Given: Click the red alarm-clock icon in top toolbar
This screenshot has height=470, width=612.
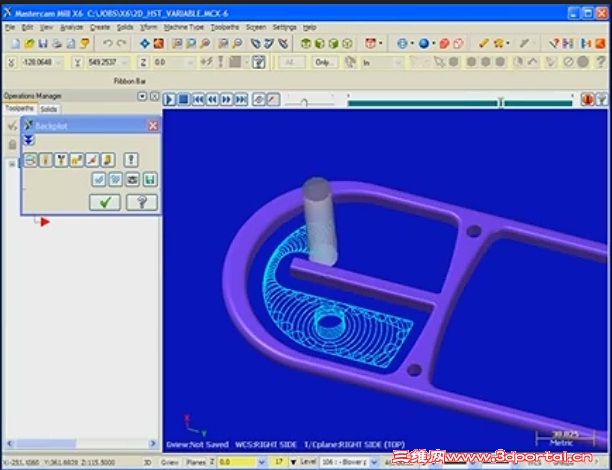Looking at the screenshot, I should [370, 43].
